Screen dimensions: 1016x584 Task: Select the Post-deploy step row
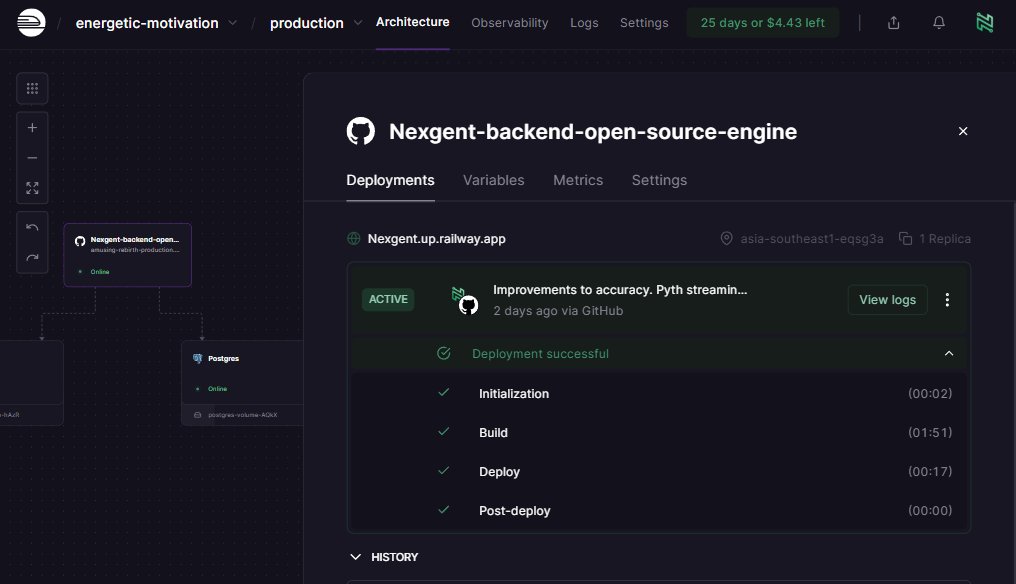[659, 510]
